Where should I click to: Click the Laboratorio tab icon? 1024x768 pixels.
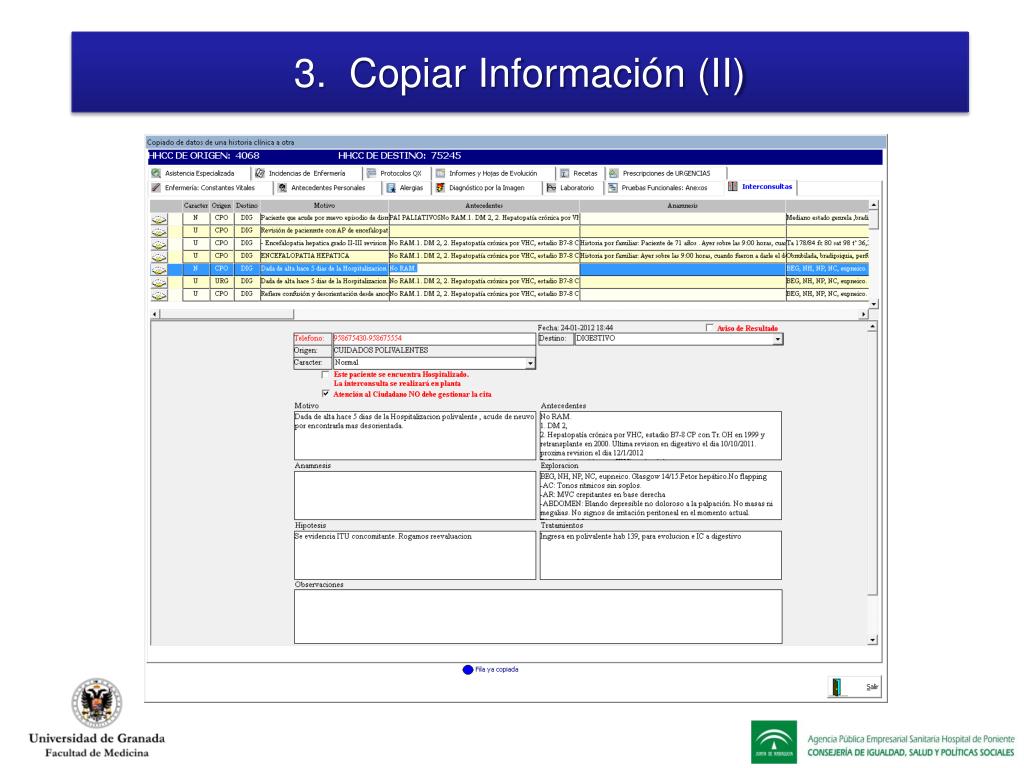(551, 187)
